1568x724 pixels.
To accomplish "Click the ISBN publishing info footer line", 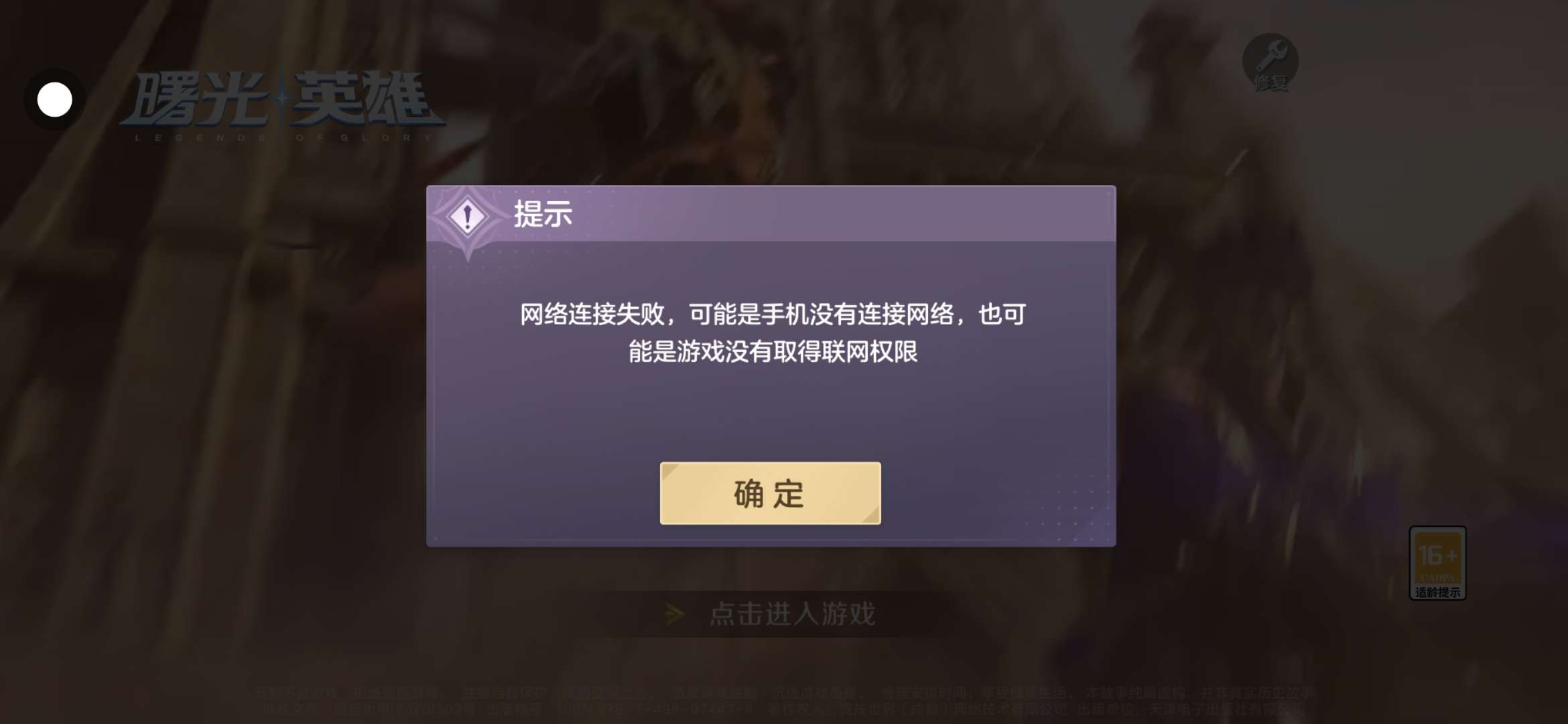I will click(x=784, y=709).
